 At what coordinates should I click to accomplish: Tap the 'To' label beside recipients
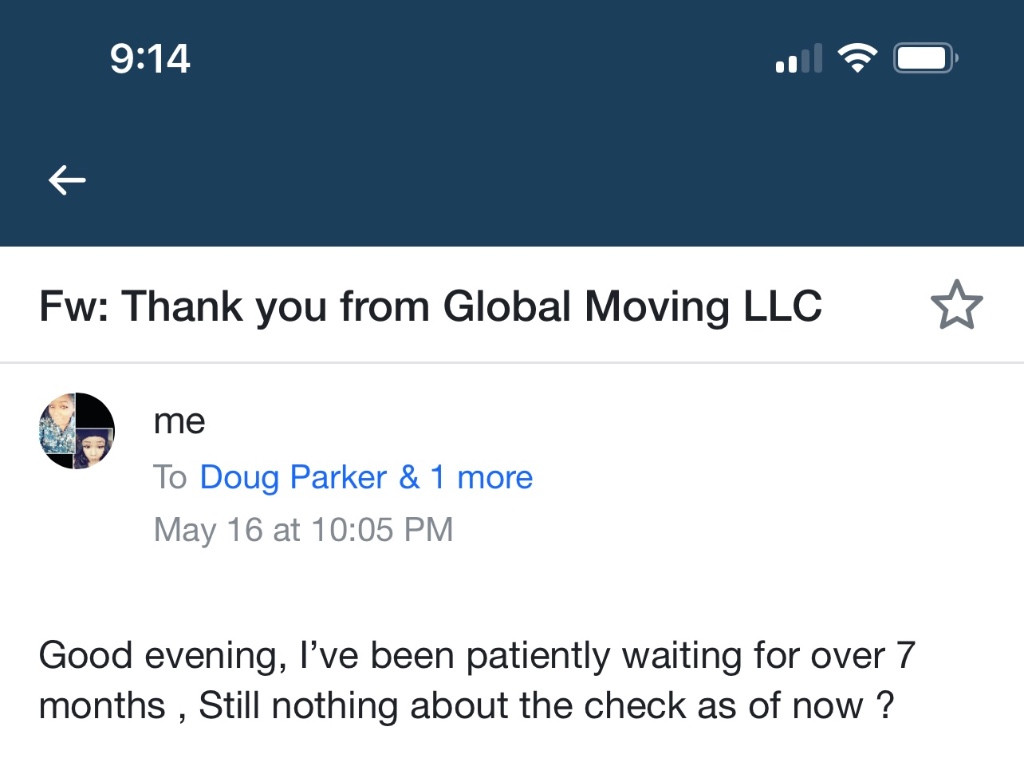pyautogui.click(x=172, y=477)
